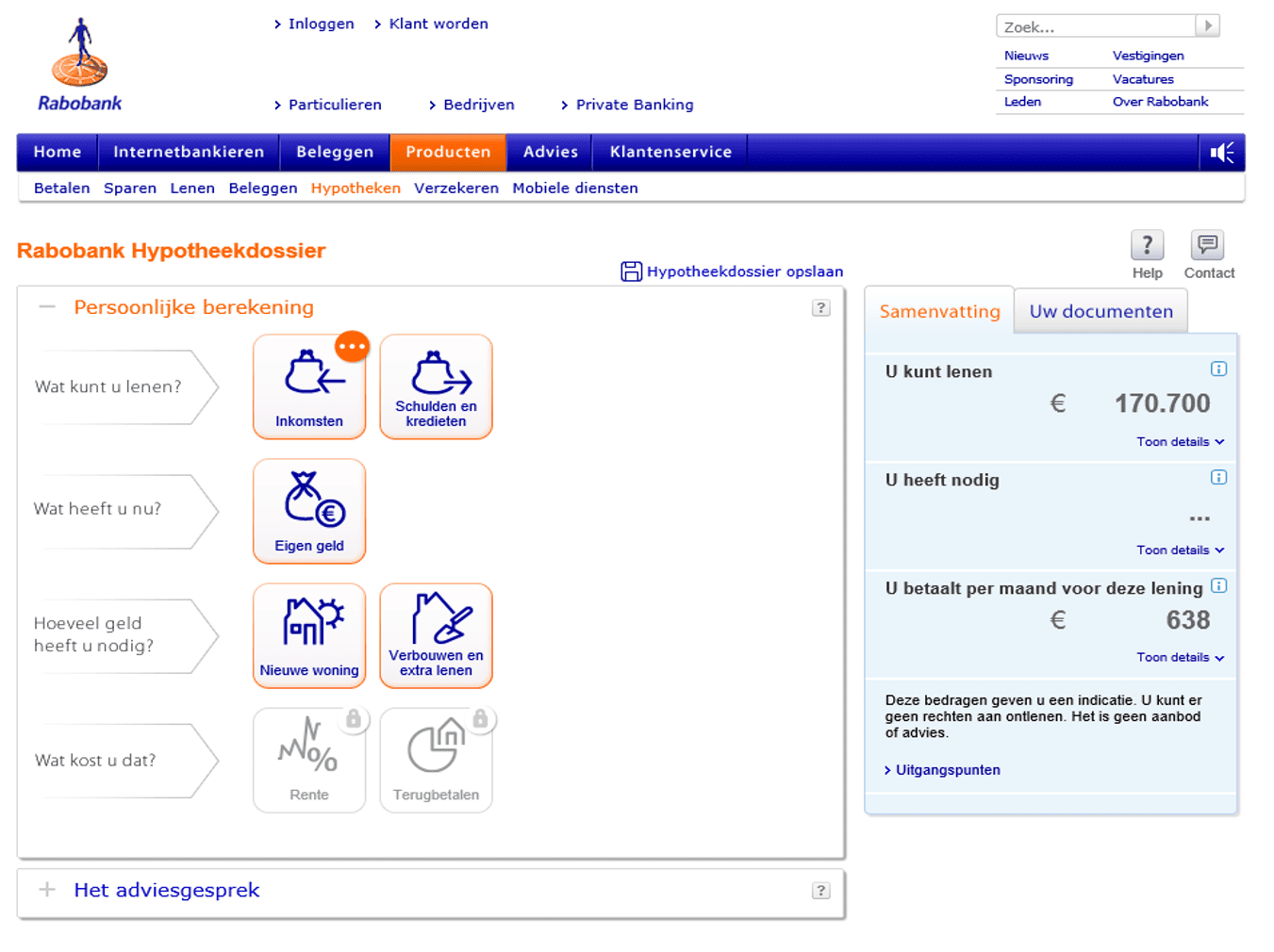
Task: Select the Eigen geld money bag tile
Action: (x=309, y=511)
